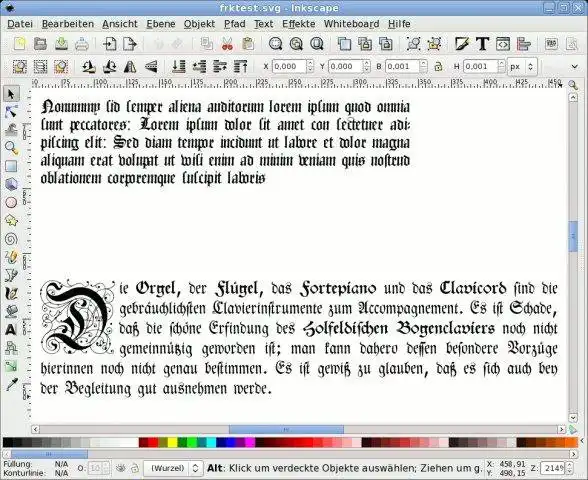This screenshot has width=588, height=480.
Task: Select the Pencil freehand tool
Action: click(x=11, y=257)
